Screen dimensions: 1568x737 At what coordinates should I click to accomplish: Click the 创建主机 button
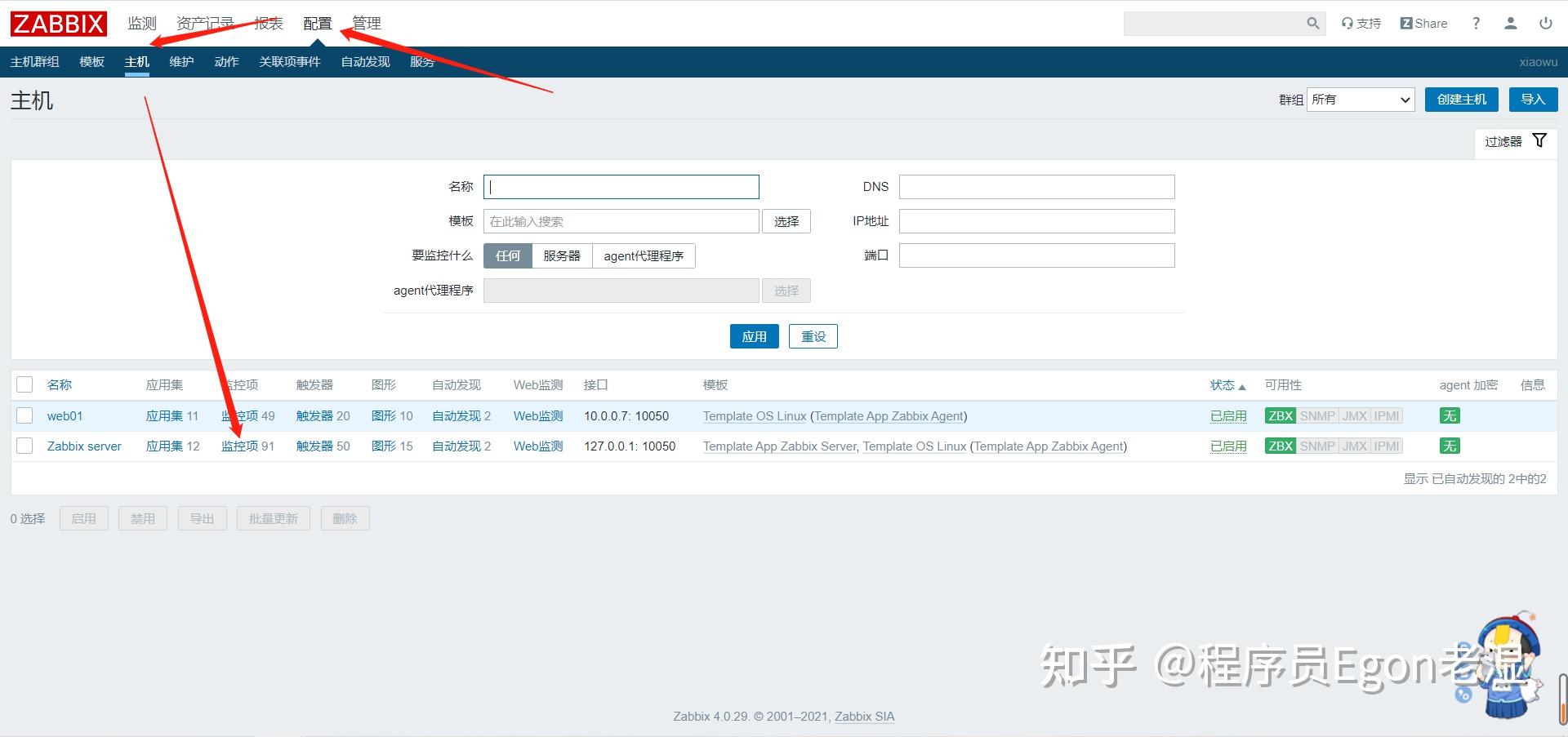(1461, 99)
